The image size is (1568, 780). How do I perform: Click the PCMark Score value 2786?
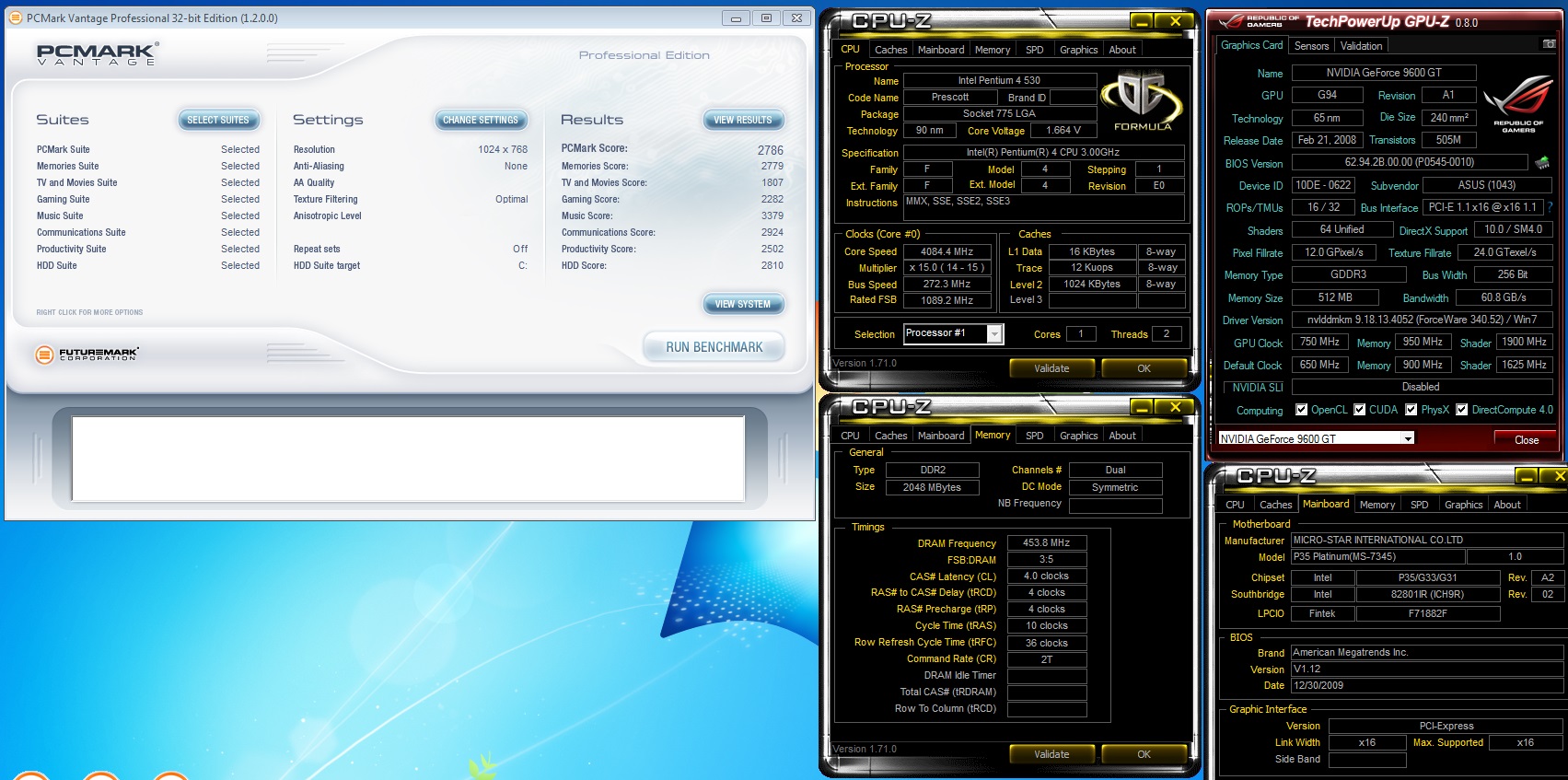tap(771, 150)
